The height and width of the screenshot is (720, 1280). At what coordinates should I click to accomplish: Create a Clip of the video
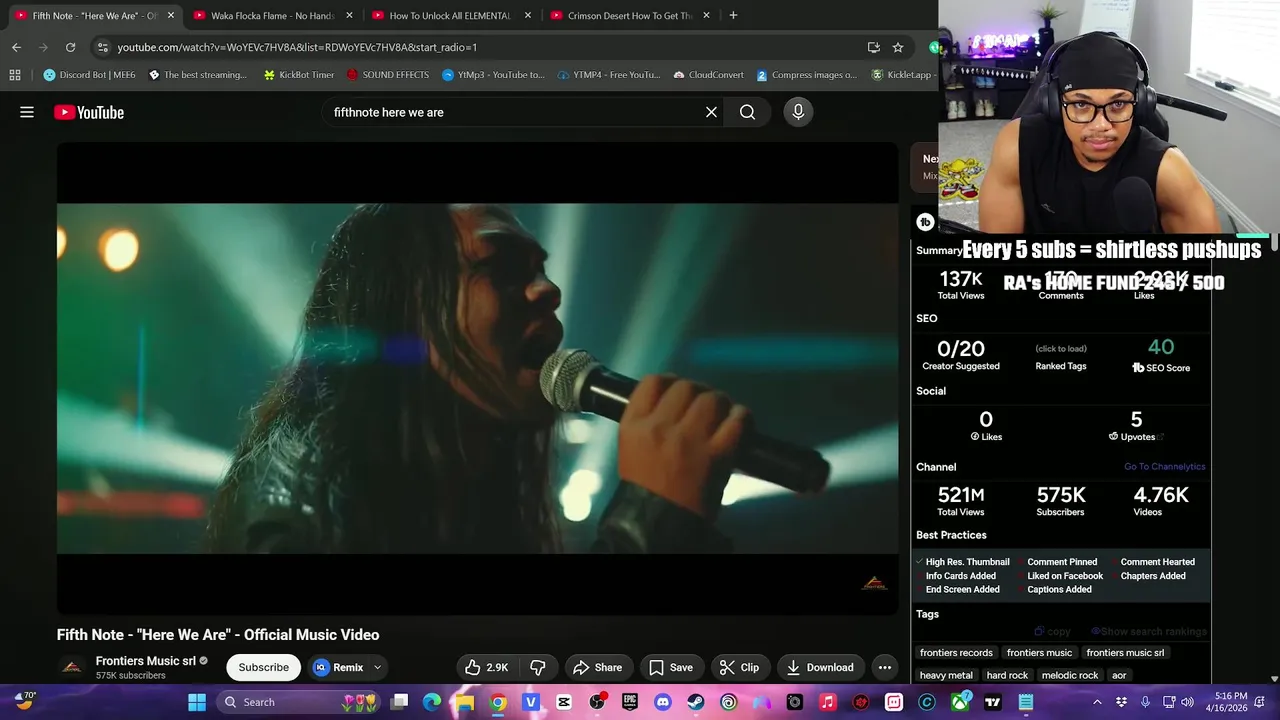coord(739,667)
